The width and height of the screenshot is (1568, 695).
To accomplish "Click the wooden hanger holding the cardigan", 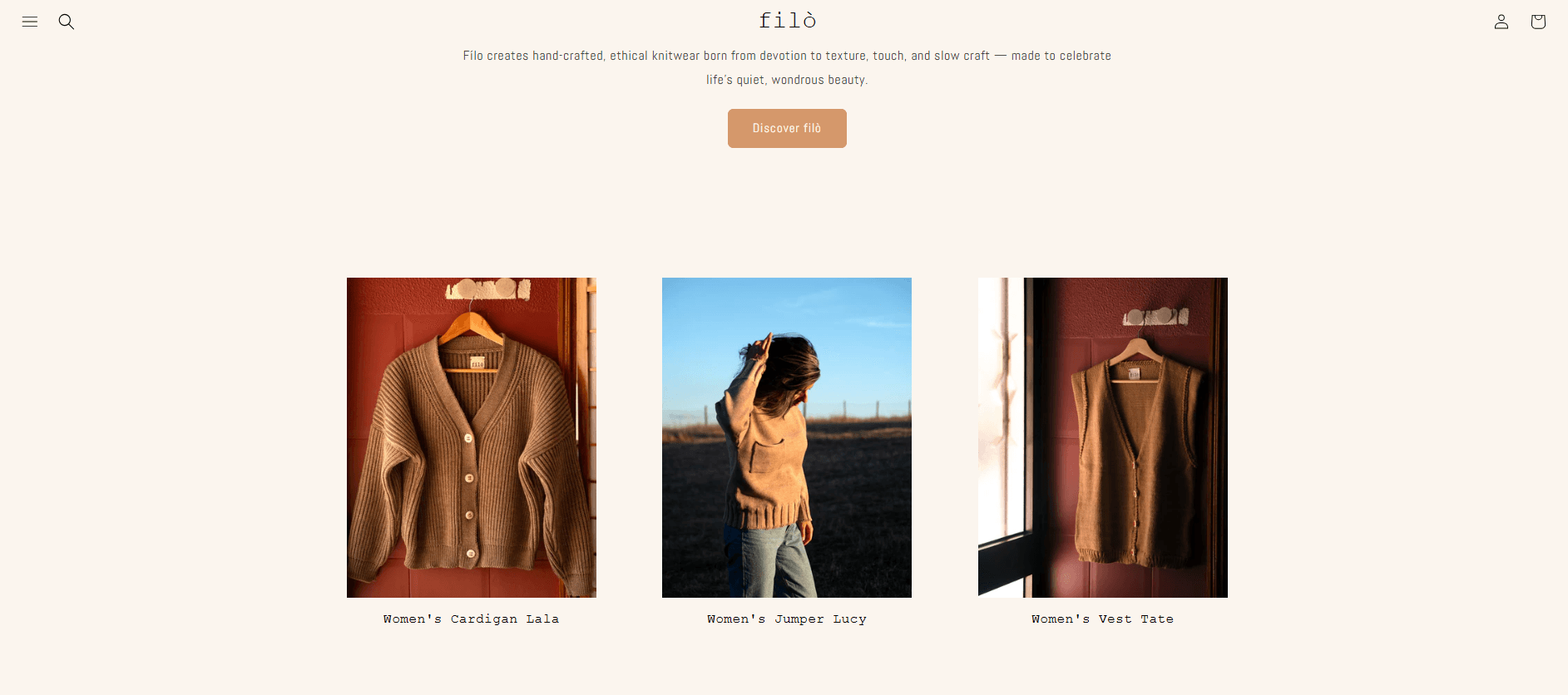I will point(471,330).
